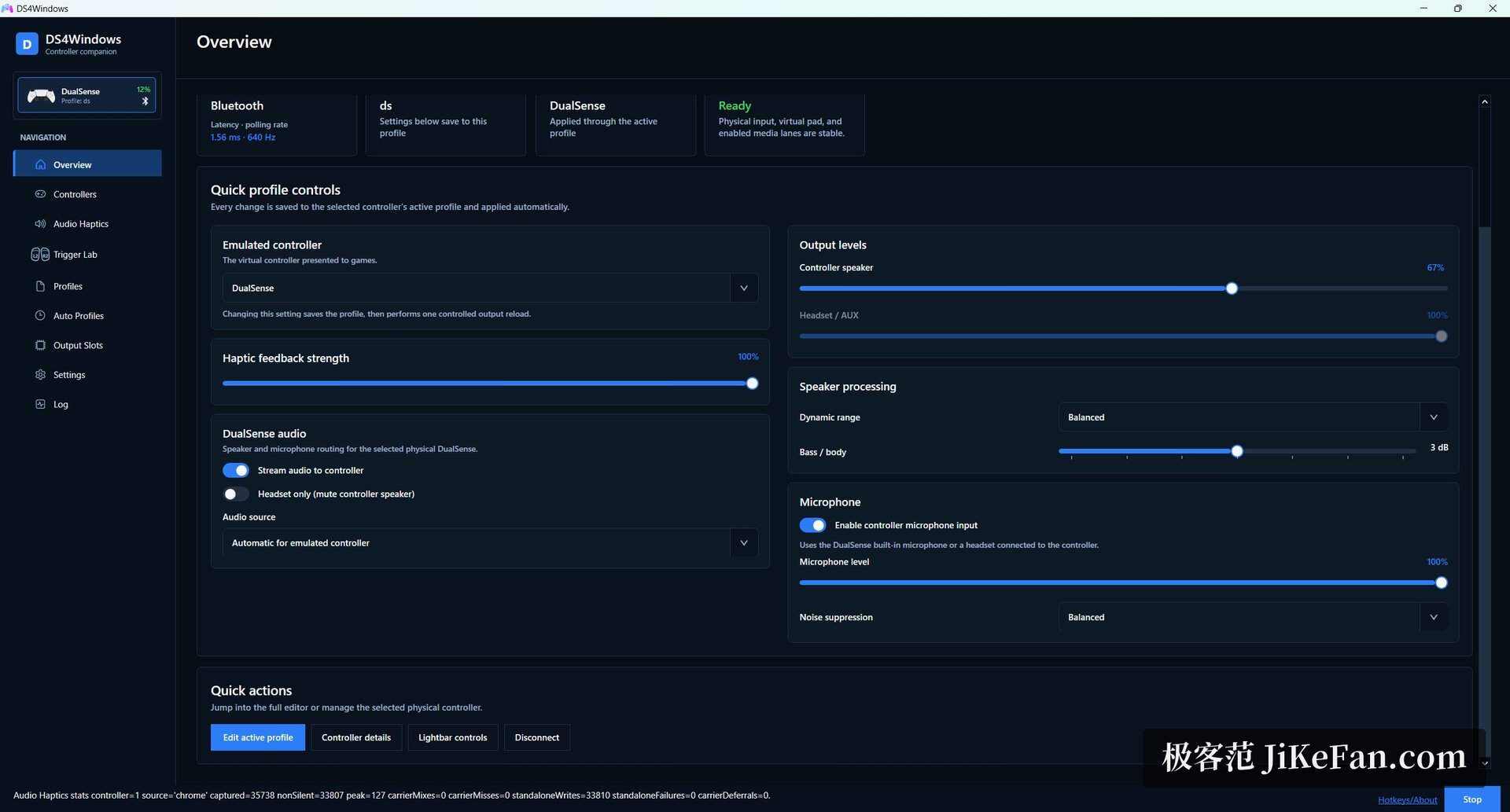Toggle Enable controller microphone input switch

pyautogui.click(x=812, y=525)
